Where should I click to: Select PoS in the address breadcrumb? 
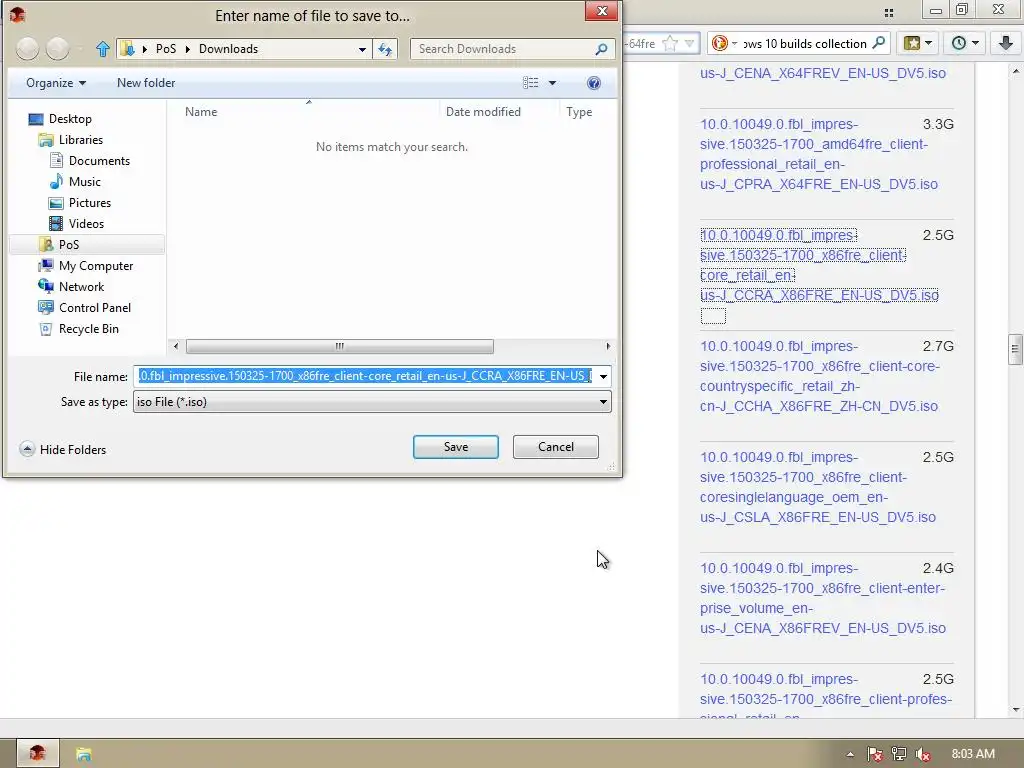[166, 49]
